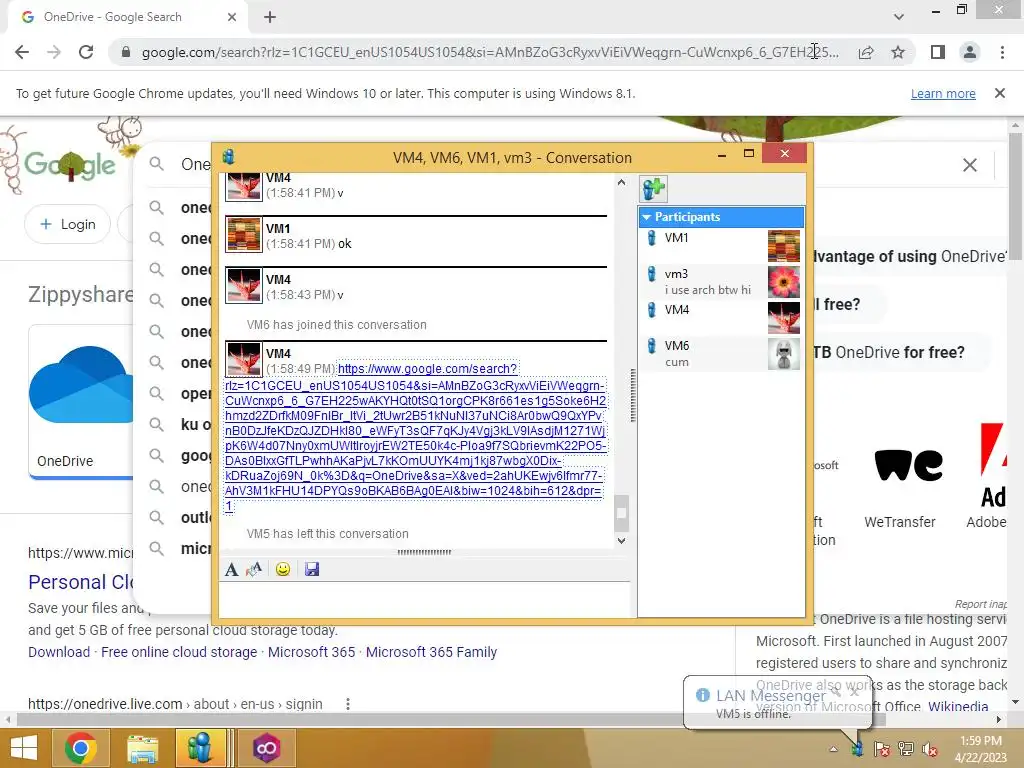Click the Action Center flag tray icon
The height and width of the screenshot is (768, 1024).
[882, 749]
